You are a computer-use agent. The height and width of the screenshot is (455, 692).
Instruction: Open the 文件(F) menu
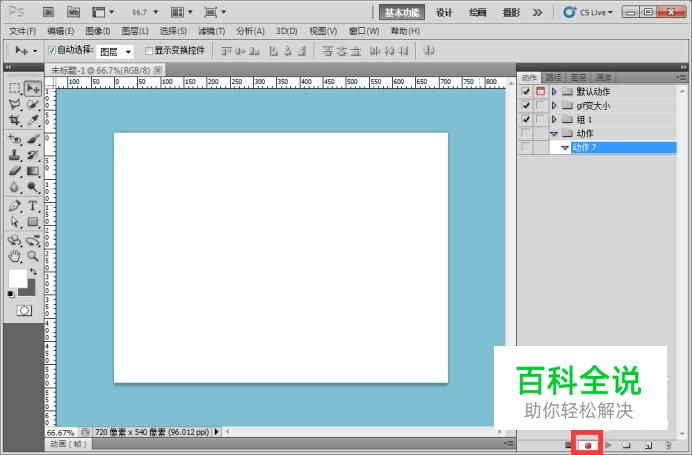(x=22, y=31)
